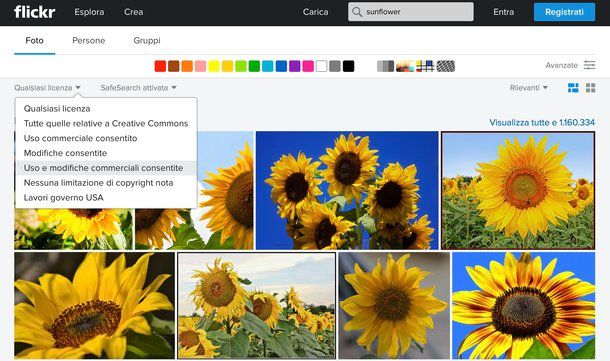This screenshot has height=361, width=610.
Task: Switch to the Gruppi tab
Action: 147,40
